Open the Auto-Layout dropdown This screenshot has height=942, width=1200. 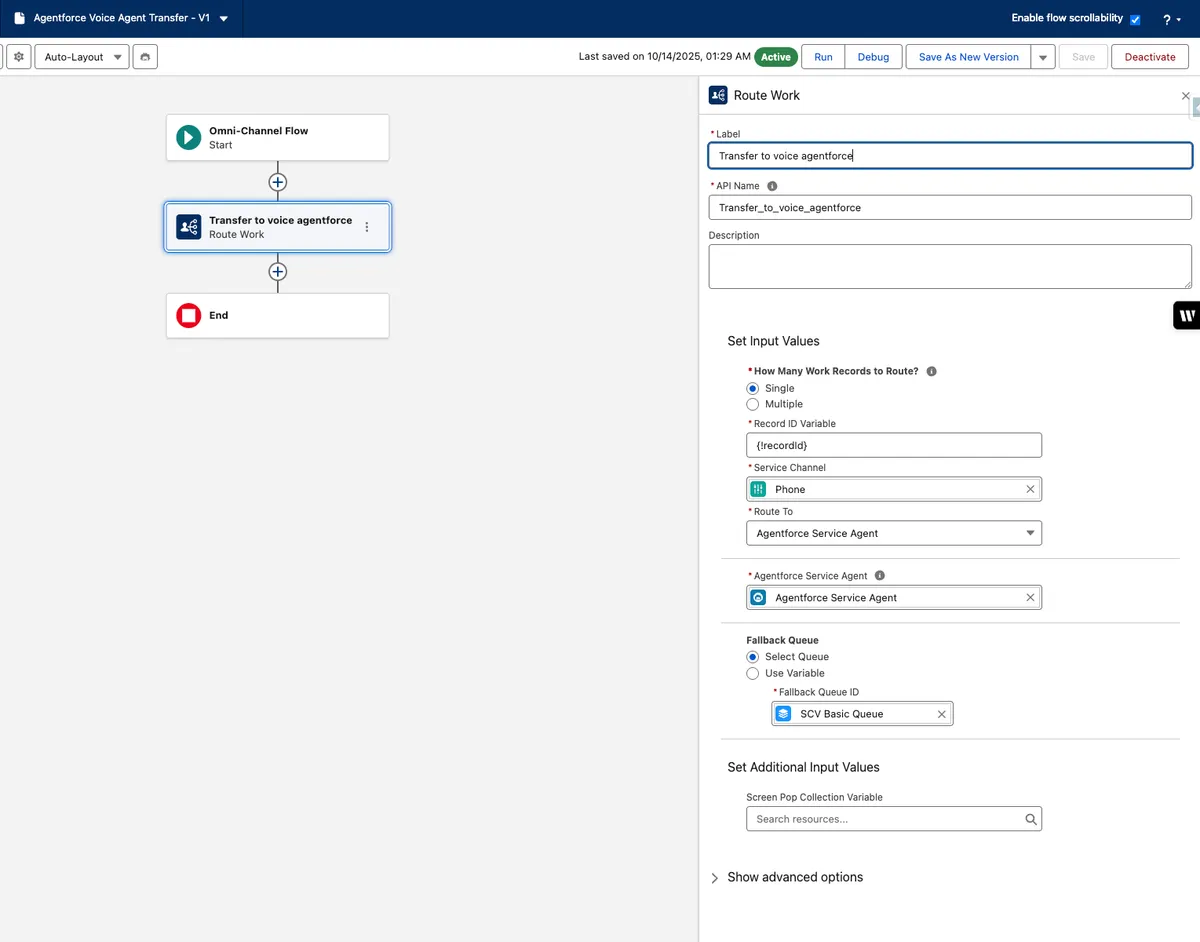(x=82, y=57)
